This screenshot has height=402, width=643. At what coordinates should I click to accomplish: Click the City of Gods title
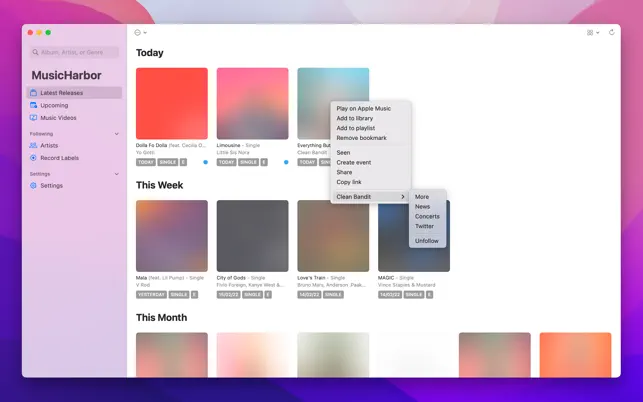(x=231, y=278)
